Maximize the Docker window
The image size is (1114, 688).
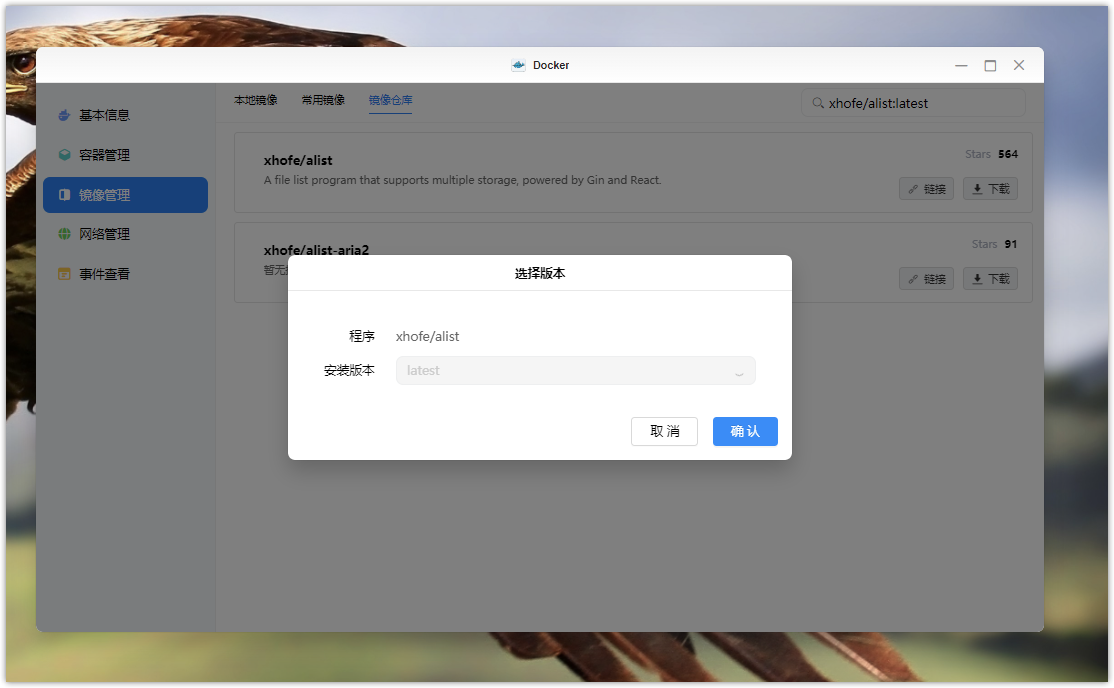pos(990,65)
